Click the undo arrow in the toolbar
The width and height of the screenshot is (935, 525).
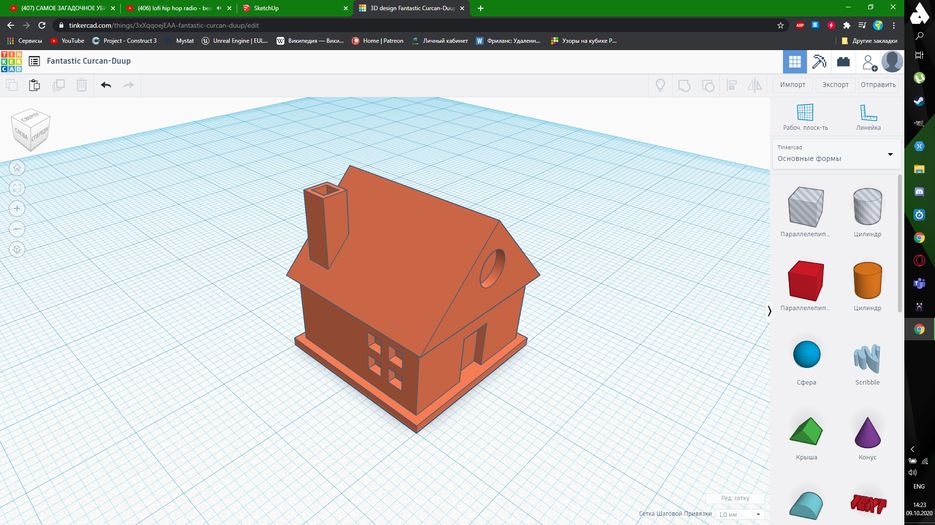point(106,85)
